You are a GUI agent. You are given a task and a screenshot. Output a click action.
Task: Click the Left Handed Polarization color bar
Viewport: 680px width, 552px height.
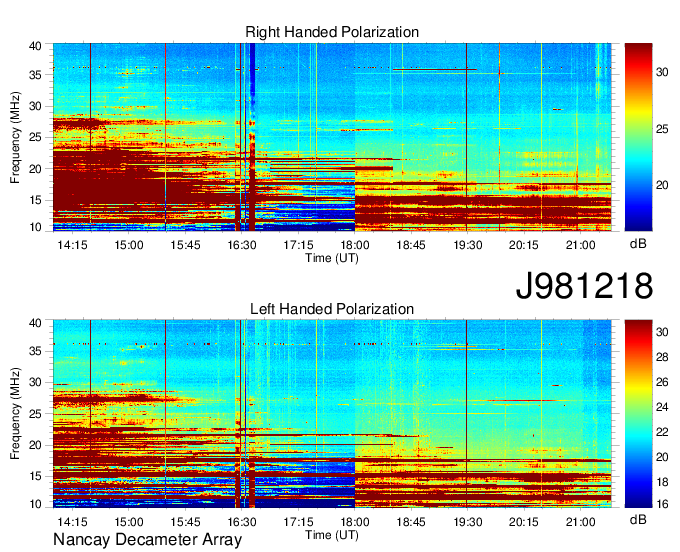click(638, 414)
